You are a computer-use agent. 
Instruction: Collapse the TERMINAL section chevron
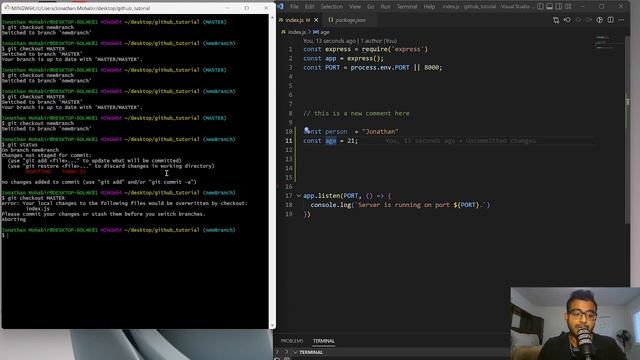(x=295, y=352)
